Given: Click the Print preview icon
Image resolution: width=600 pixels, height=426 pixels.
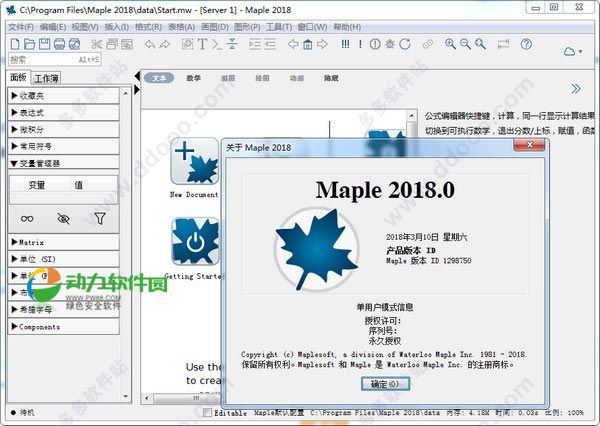Looking at the screenshot, I should [x=74, y=44].
